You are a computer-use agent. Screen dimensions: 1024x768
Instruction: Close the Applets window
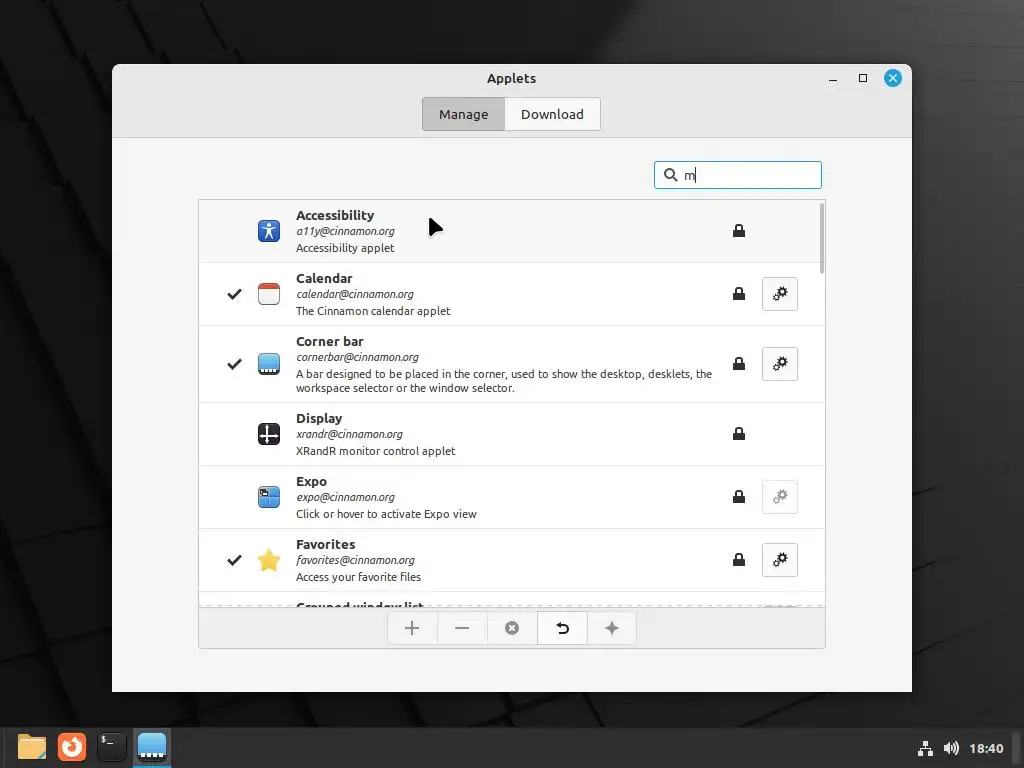(x=893, y=78)
